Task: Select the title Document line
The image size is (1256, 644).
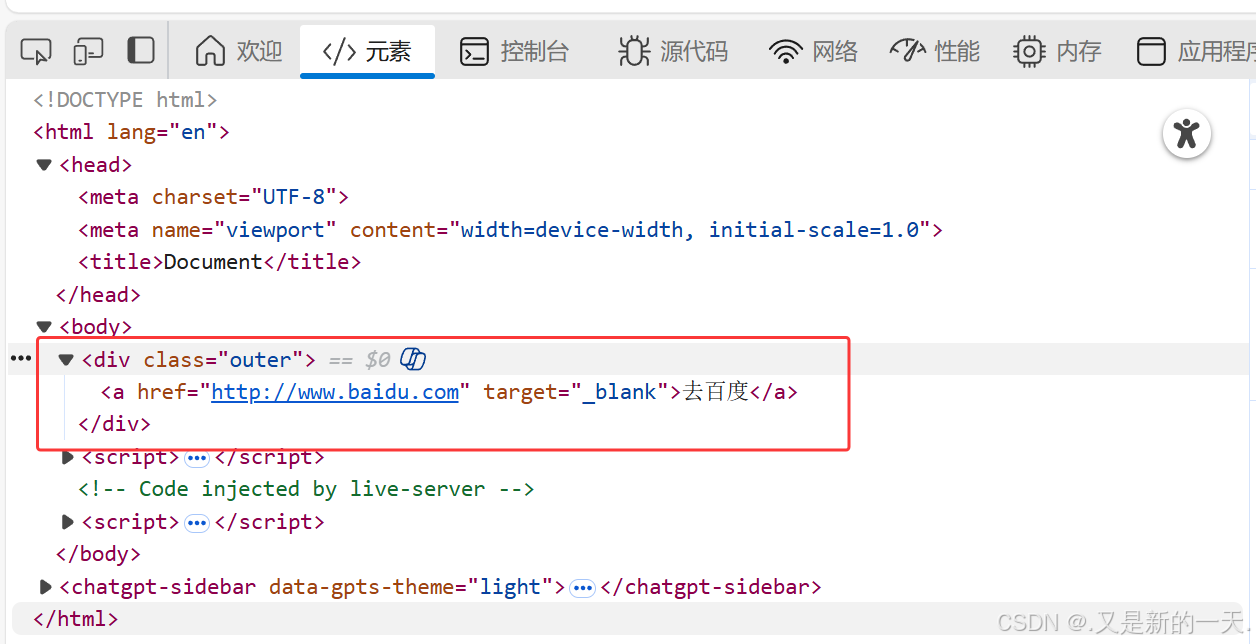Action: click(x=220, y=262)
